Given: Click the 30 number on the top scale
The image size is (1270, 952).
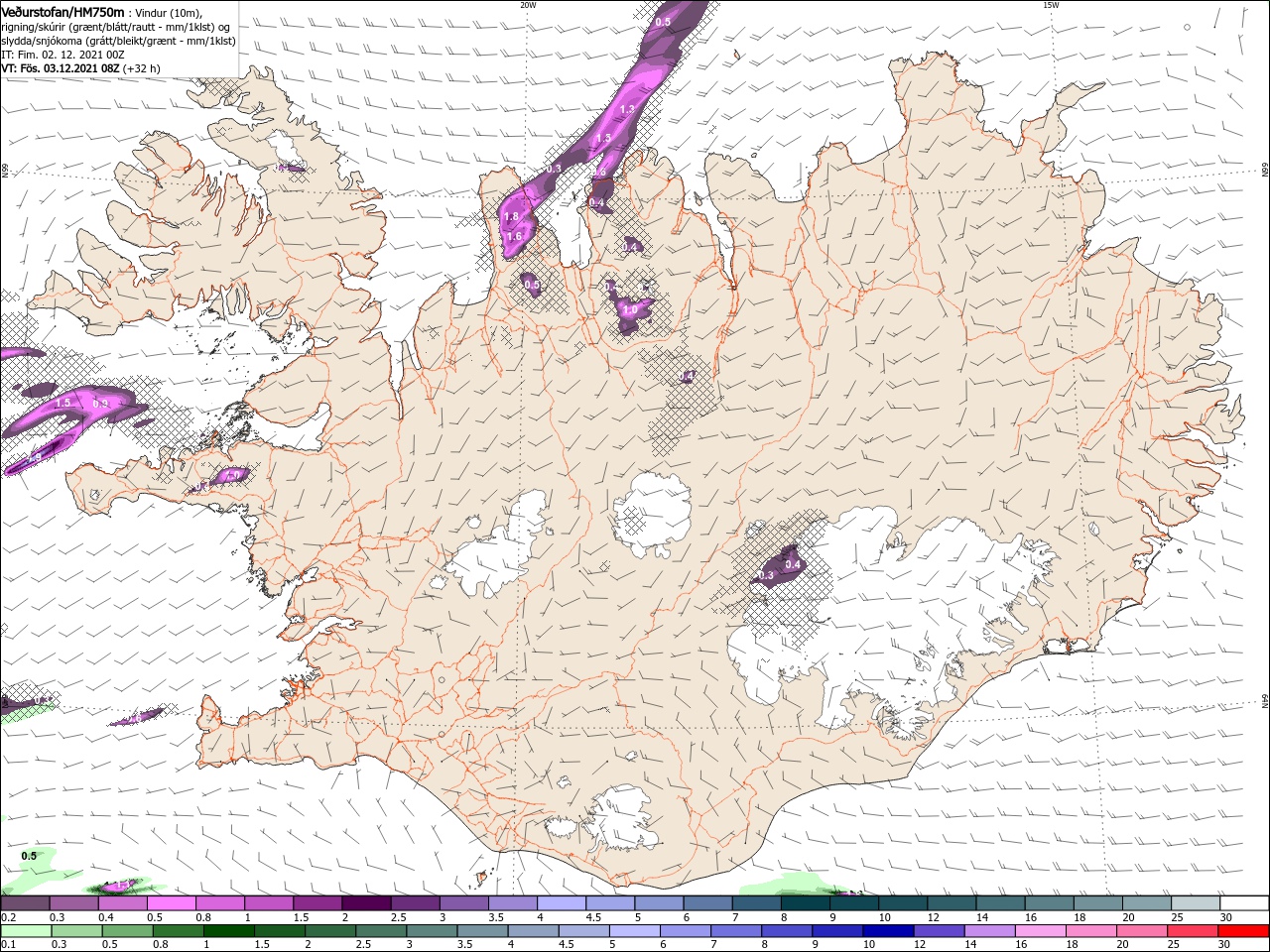Looking at the screenshot, I should pyautogui.click(x=1226, y=917).
